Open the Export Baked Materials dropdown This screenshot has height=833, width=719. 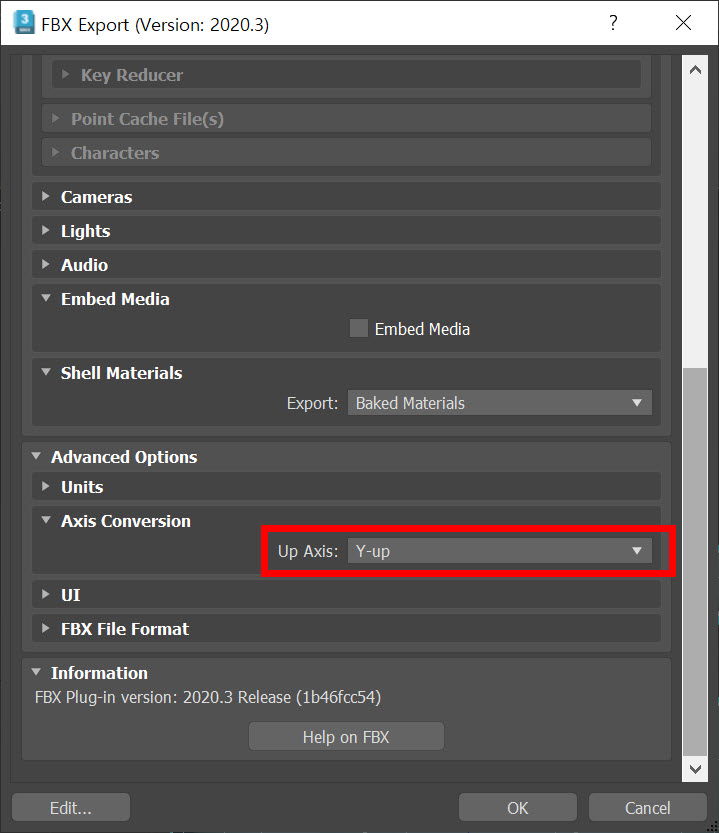pos(500,403)
